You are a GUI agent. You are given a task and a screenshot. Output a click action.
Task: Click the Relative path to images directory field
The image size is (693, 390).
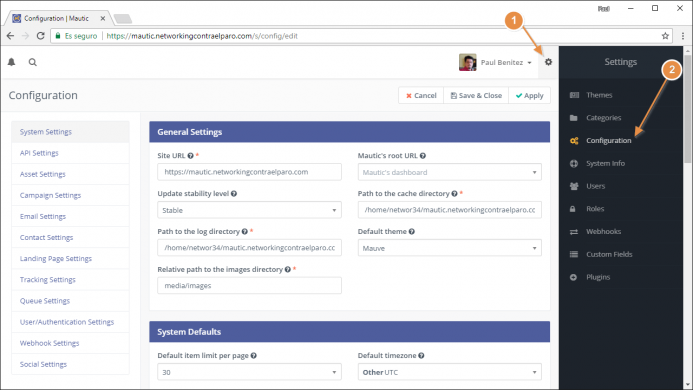point(249,286)
